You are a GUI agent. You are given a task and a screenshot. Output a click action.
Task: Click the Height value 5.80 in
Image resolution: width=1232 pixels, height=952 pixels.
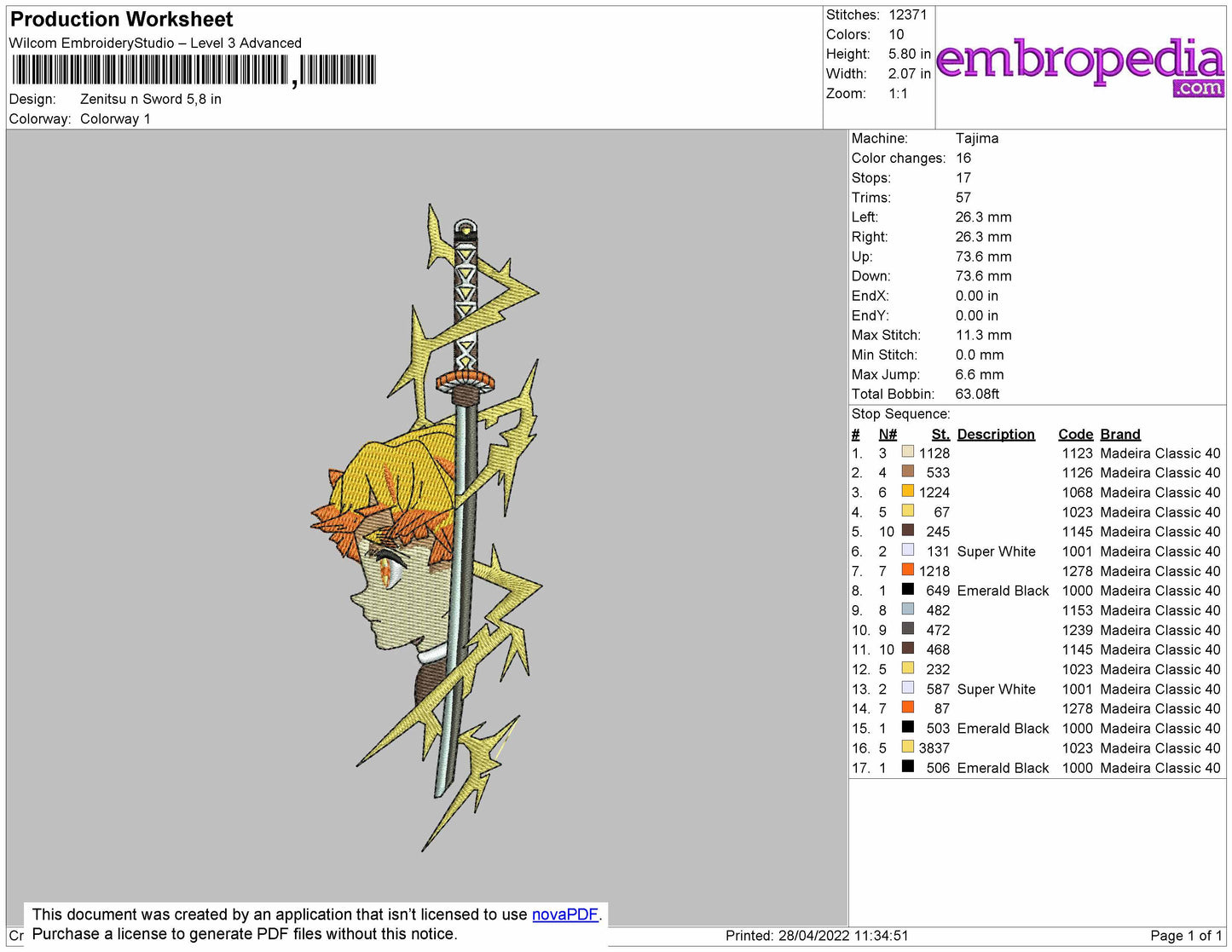click(x=910, y=54)
